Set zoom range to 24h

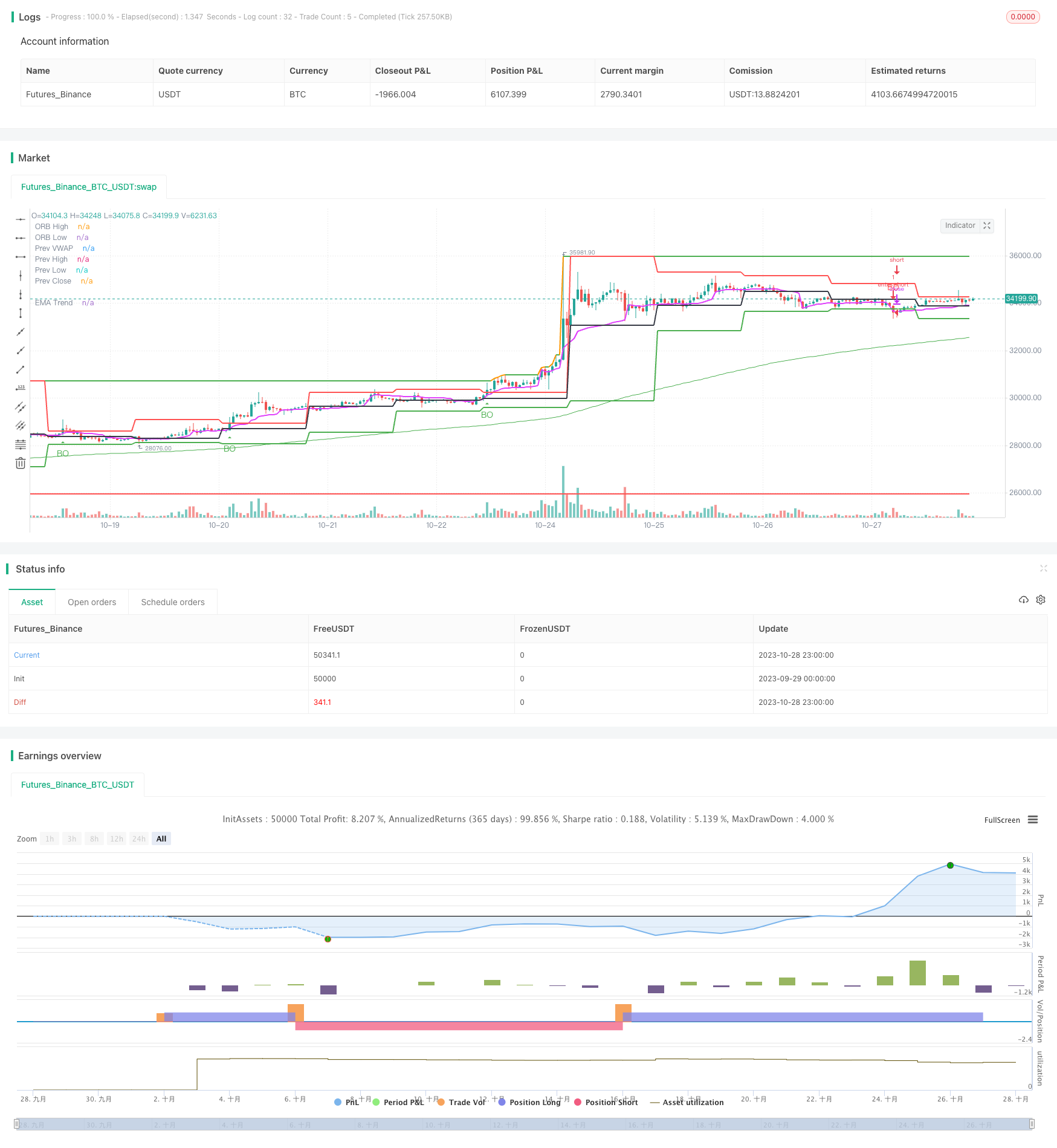[x=139, y=838]
